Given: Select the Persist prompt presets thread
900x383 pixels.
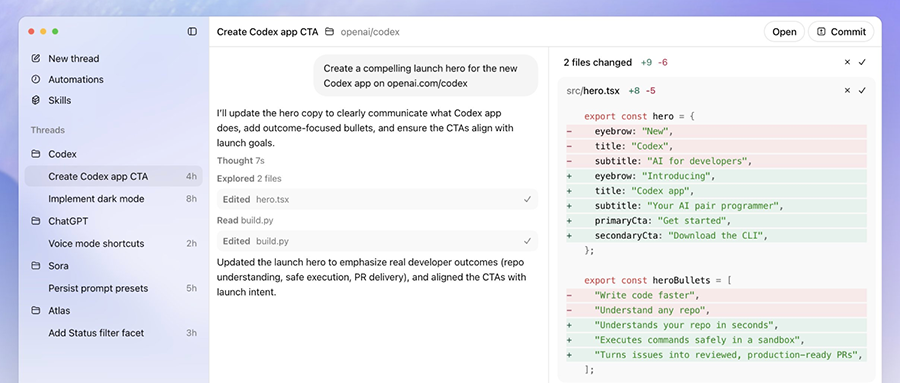Looking at the screenshot, I should (x=114, y=288).
